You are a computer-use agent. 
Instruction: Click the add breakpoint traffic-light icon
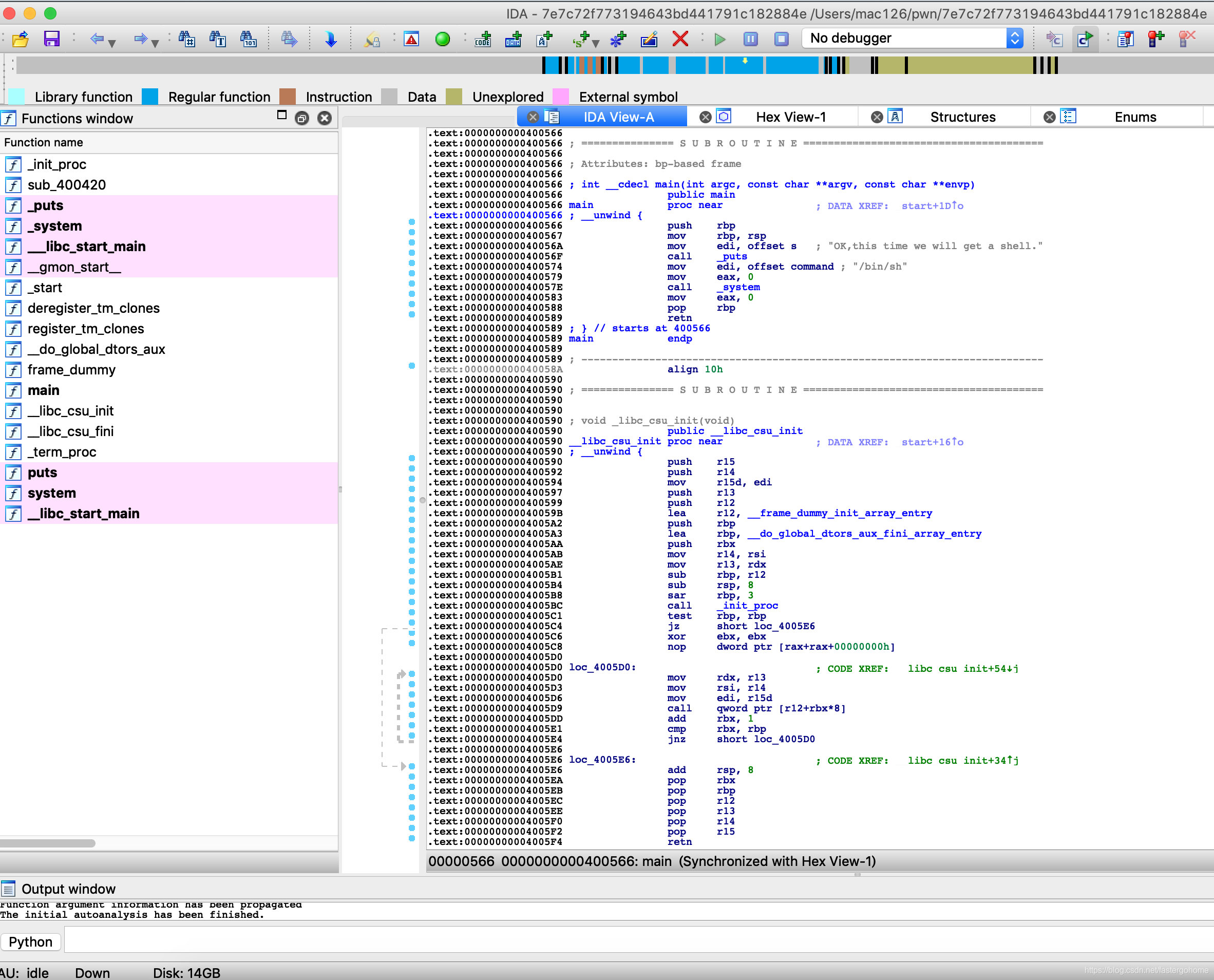click(1155, 39)
